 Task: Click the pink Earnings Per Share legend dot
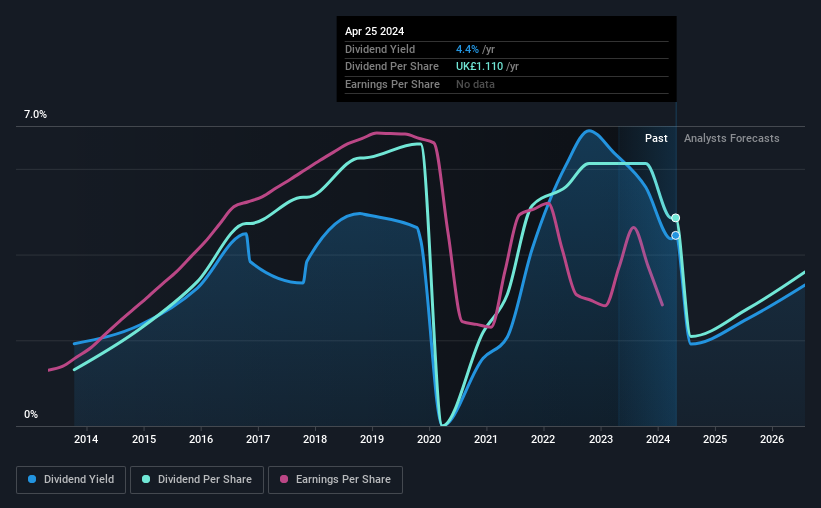click(284, 479)
